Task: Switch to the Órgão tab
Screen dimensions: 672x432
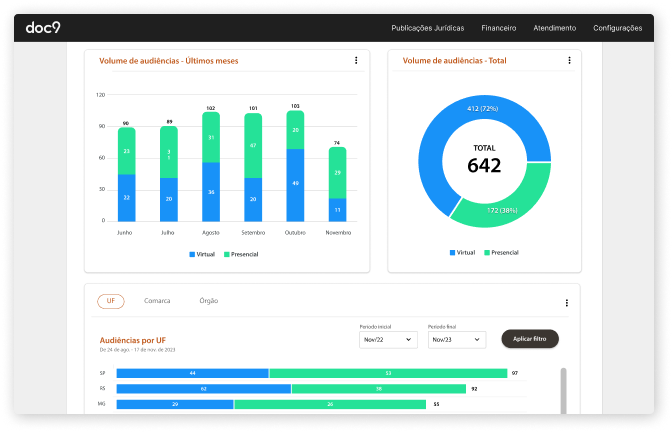Action: pos(209,301)
